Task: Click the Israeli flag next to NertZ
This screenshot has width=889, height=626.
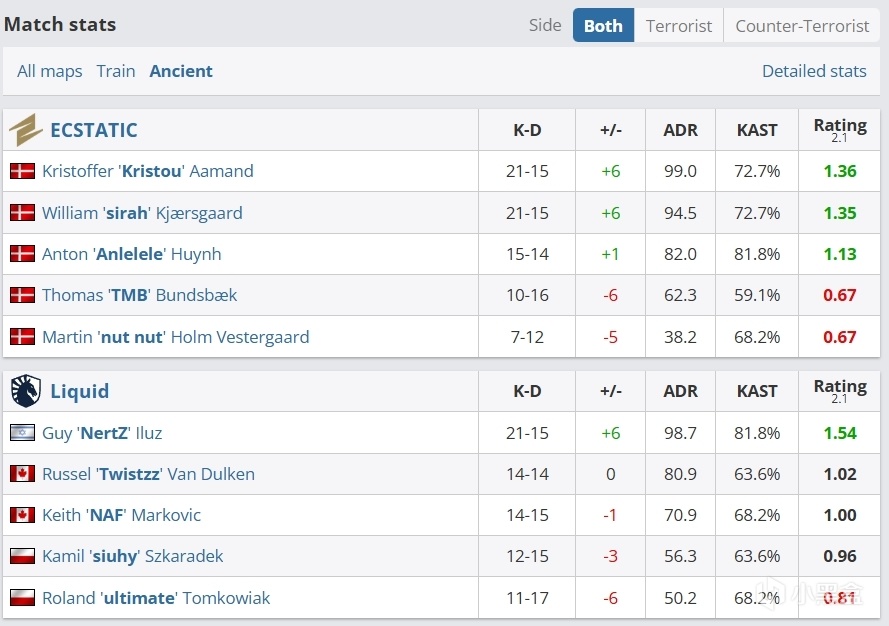Action: point(22,433)
